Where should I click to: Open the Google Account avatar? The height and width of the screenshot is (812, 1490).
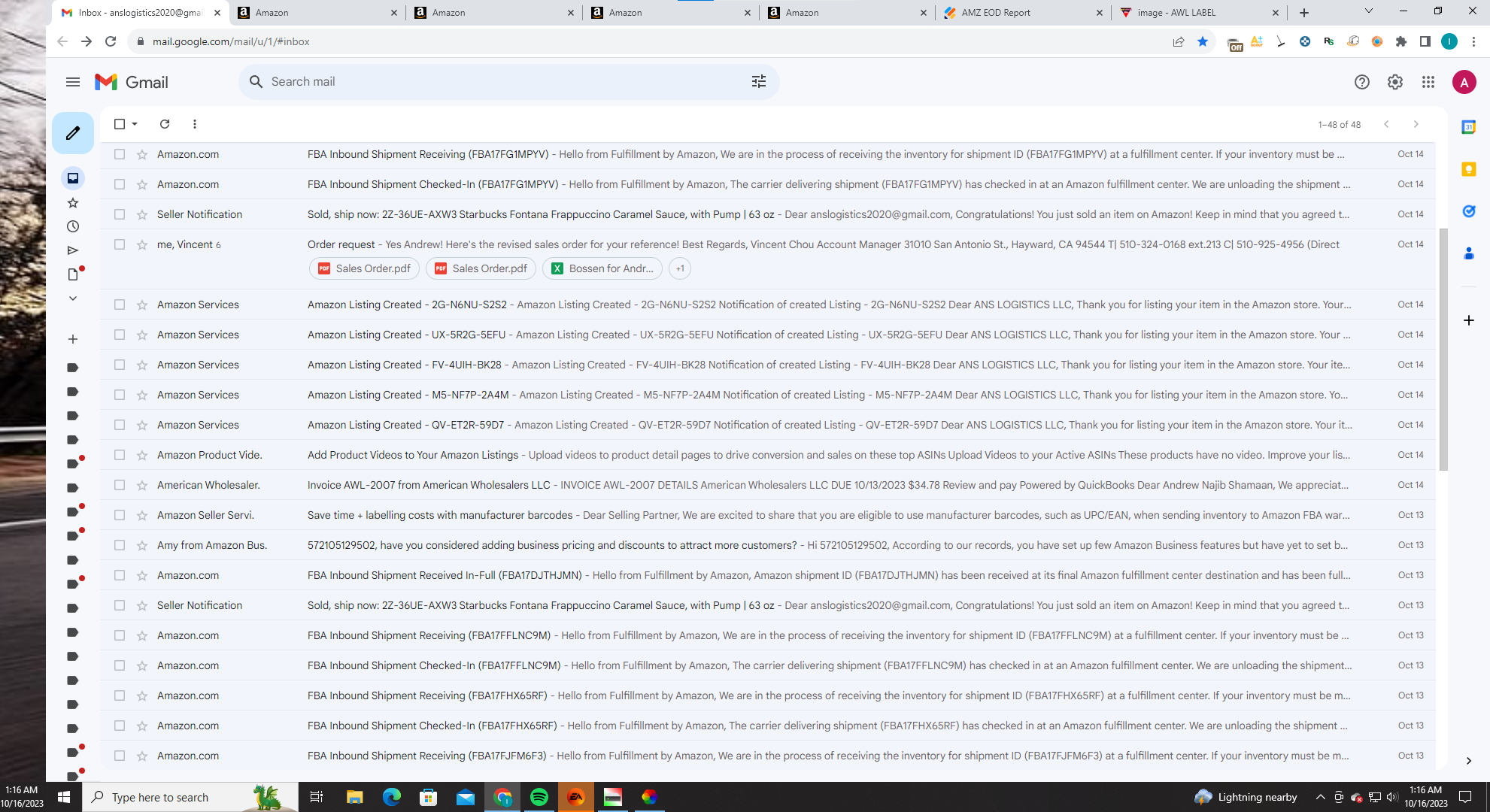point(1464,82)
